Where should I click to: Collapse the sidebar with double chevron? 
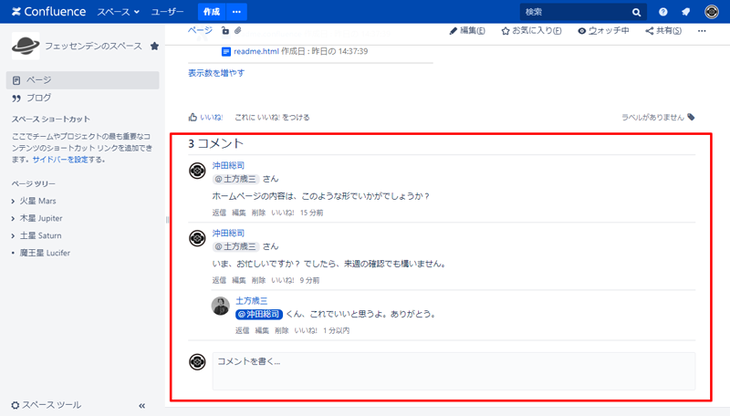click(142, 406)
